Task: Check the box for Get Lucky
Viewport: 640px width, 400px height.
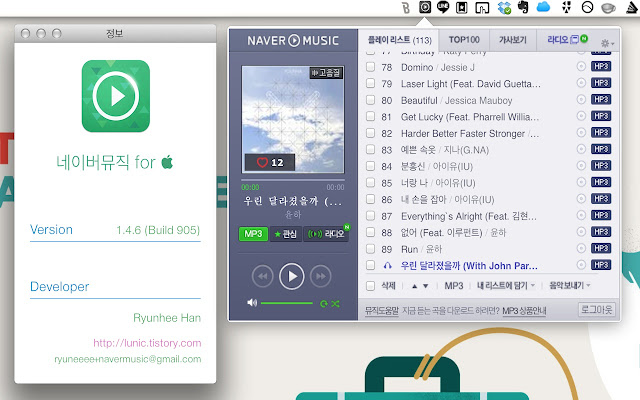Action: (370, 116)
